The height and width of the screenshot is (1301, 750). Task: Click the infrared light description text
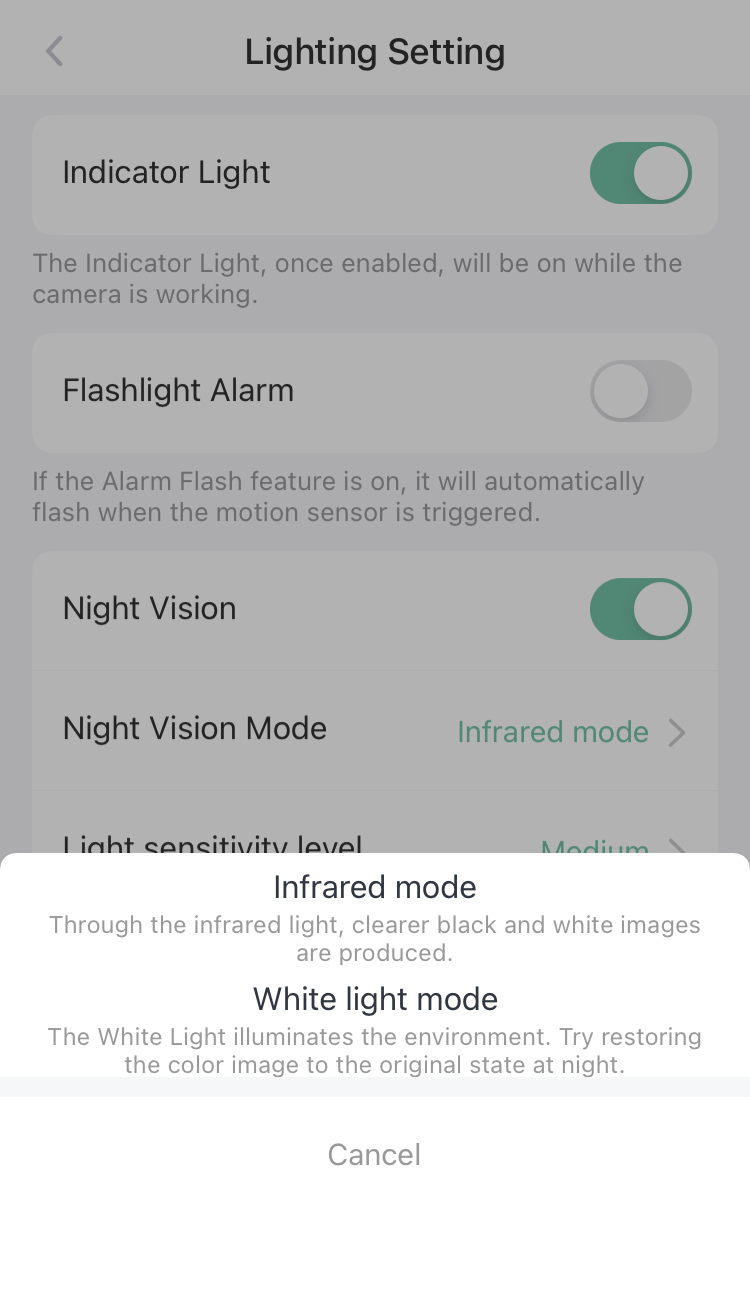point(375,939)
